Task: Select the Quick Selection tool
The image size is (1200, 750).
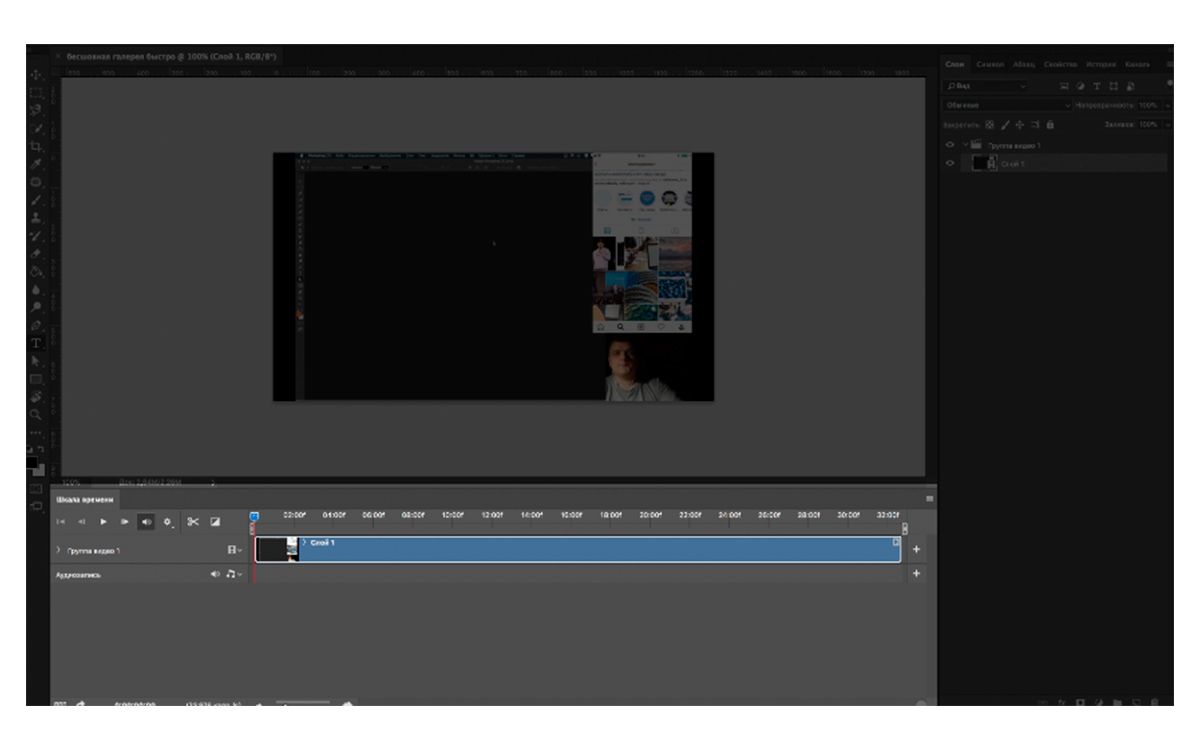Action: 37,129
